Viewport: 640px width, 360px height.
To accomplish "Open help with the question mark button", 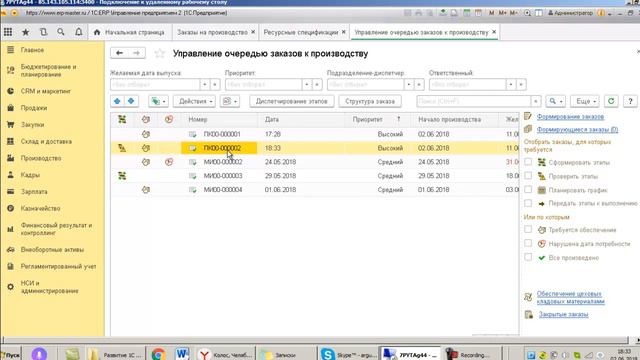I will click(630, 101).
